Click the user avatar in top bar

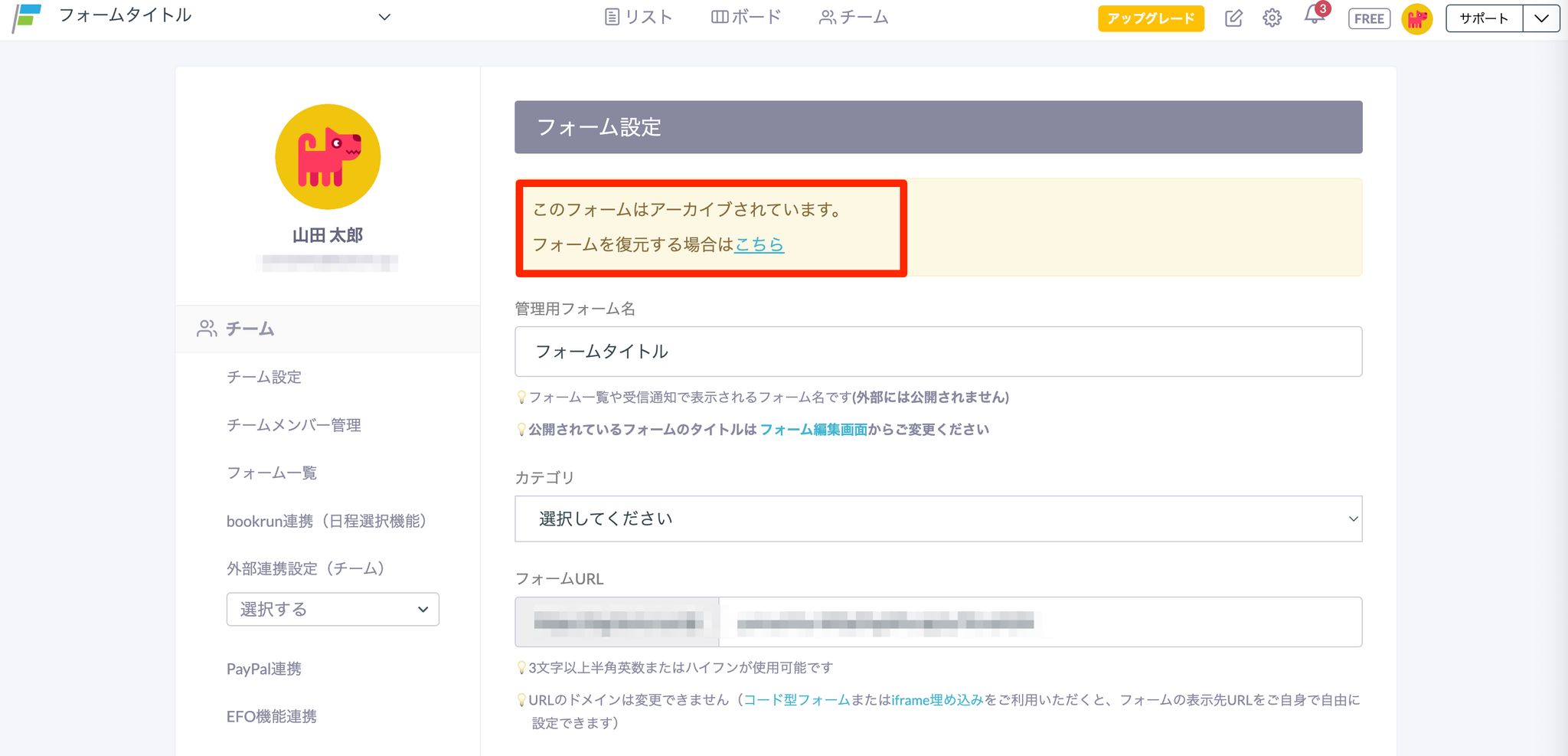coord(1416,18)
